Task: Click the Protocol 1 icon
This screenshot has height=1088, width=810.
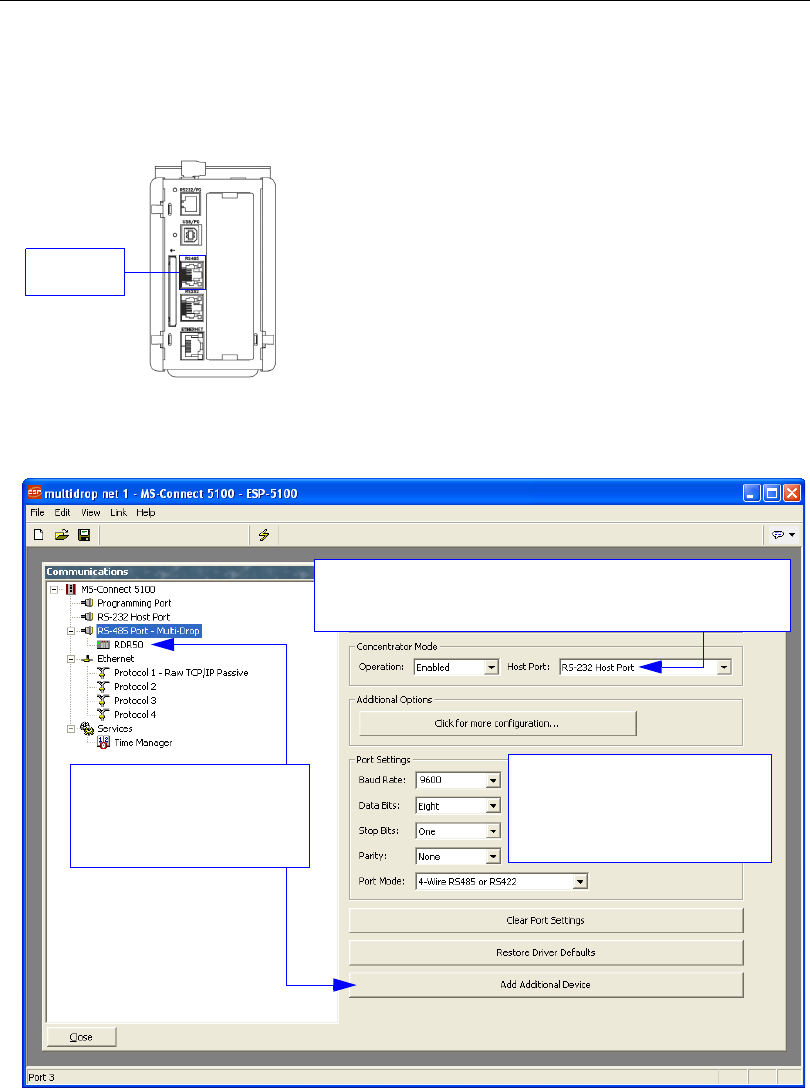Action: (103, 672)
